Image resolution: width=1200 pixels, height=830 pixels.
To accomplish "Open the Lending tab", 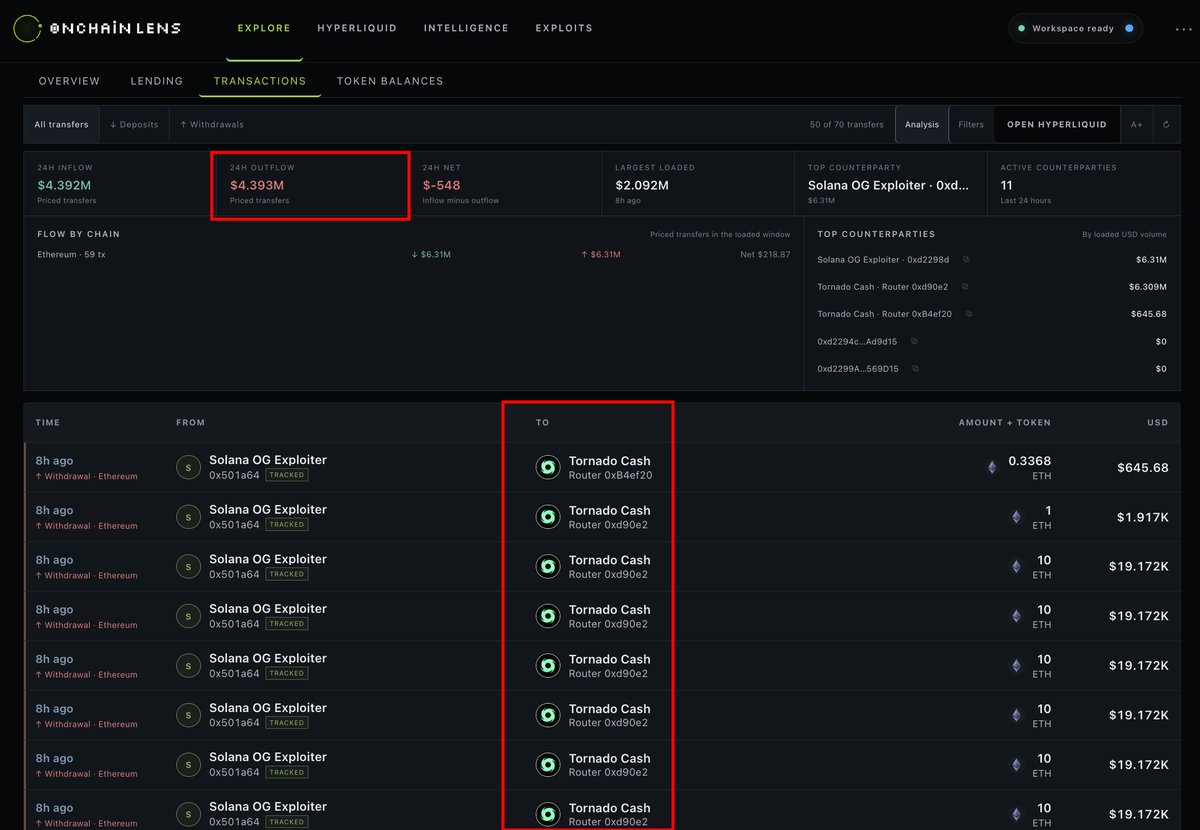I will [x=157, y=81].
